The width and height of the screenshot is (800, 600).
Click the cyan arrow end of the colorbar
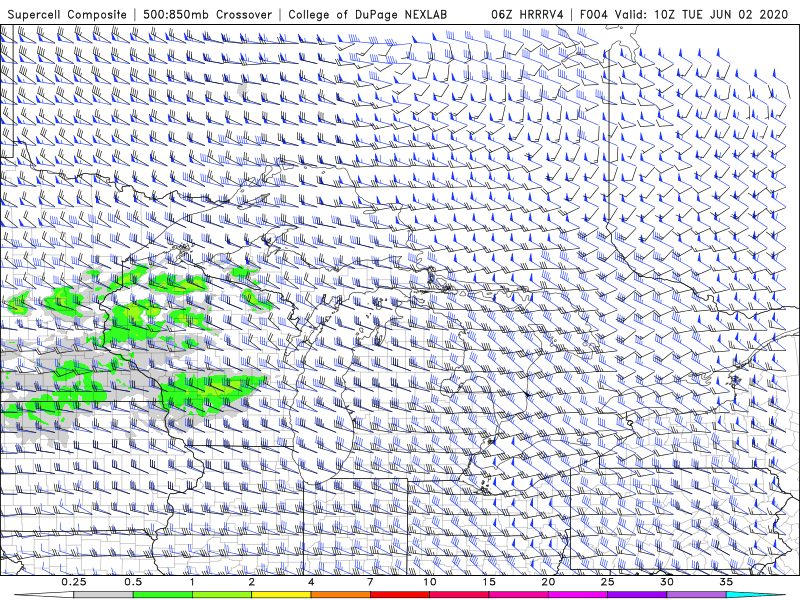coord(756,595)
